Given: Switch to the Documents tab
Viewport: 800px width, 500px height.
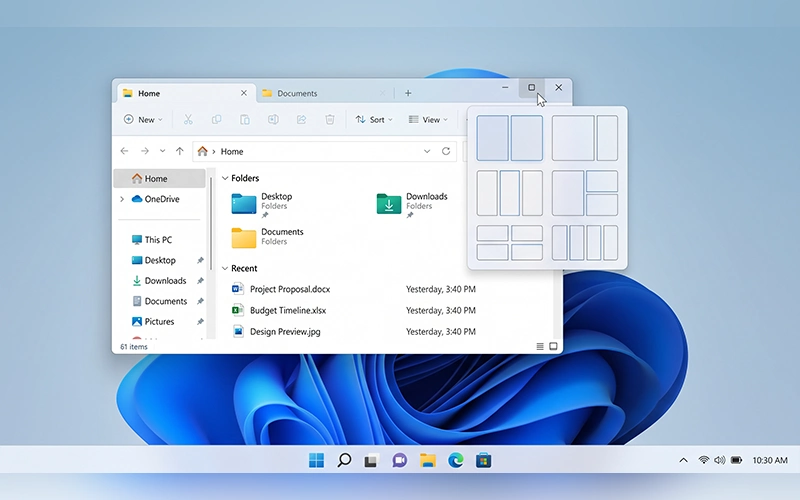Looking at the screenshot, I should pos(324,93).
